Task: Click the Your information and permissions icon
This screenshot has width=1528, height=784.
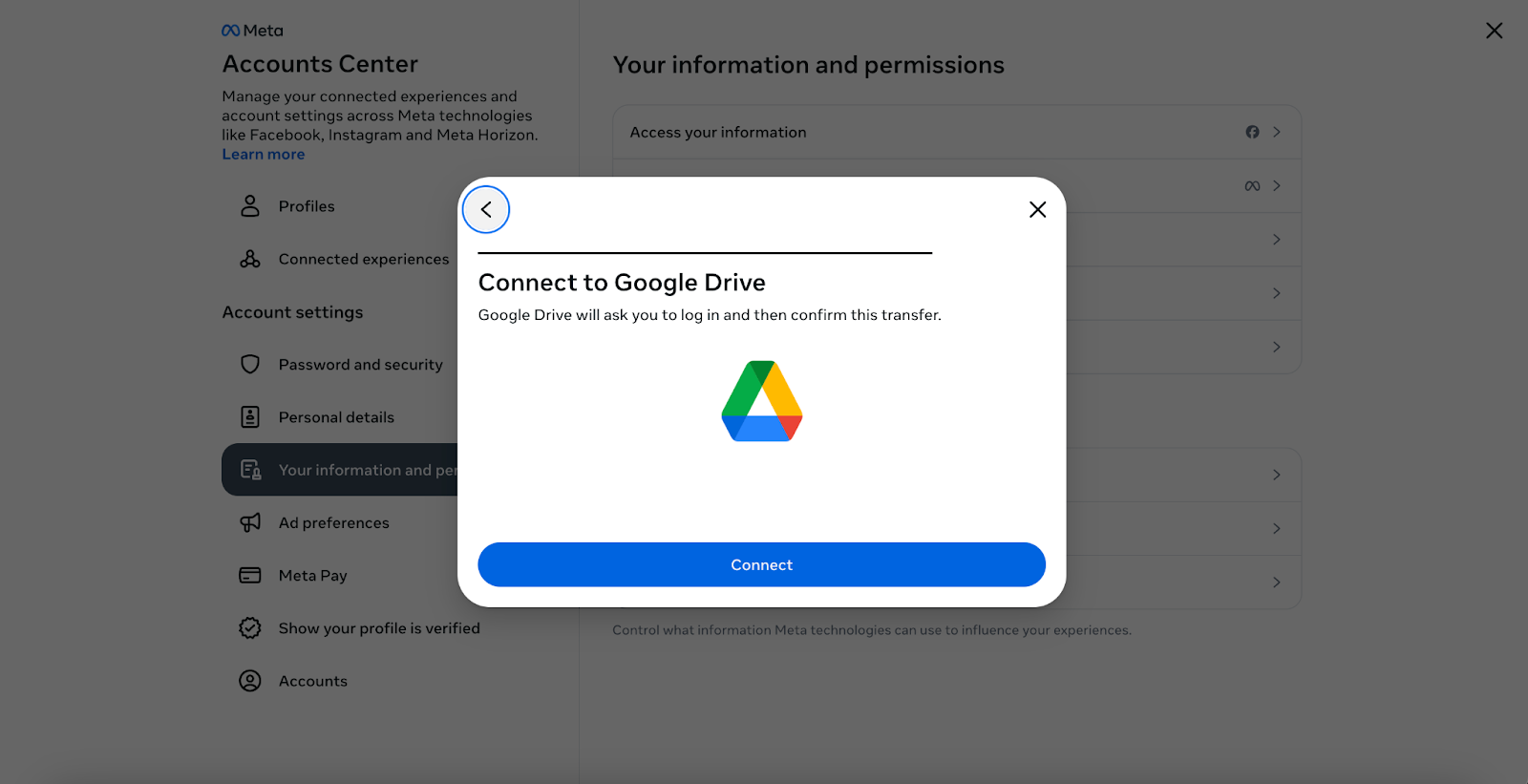Action: pyautogui.click(x=250, y=470)
